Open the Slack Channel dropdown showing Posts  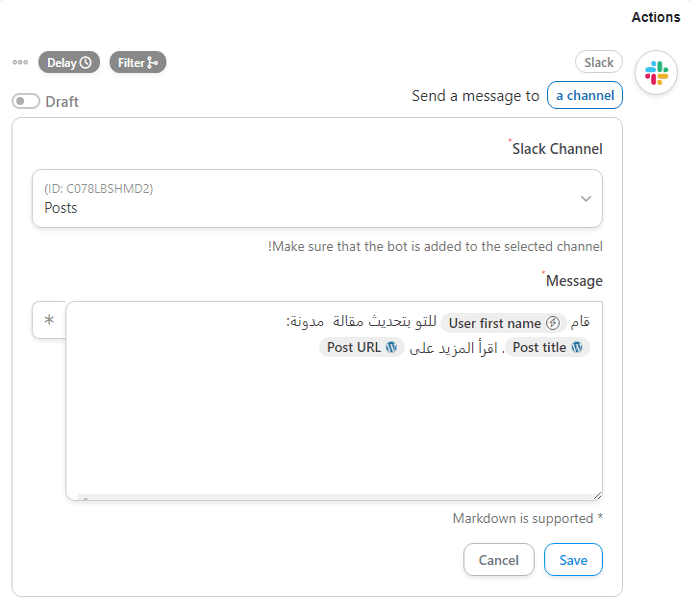[x=317, y=198]
